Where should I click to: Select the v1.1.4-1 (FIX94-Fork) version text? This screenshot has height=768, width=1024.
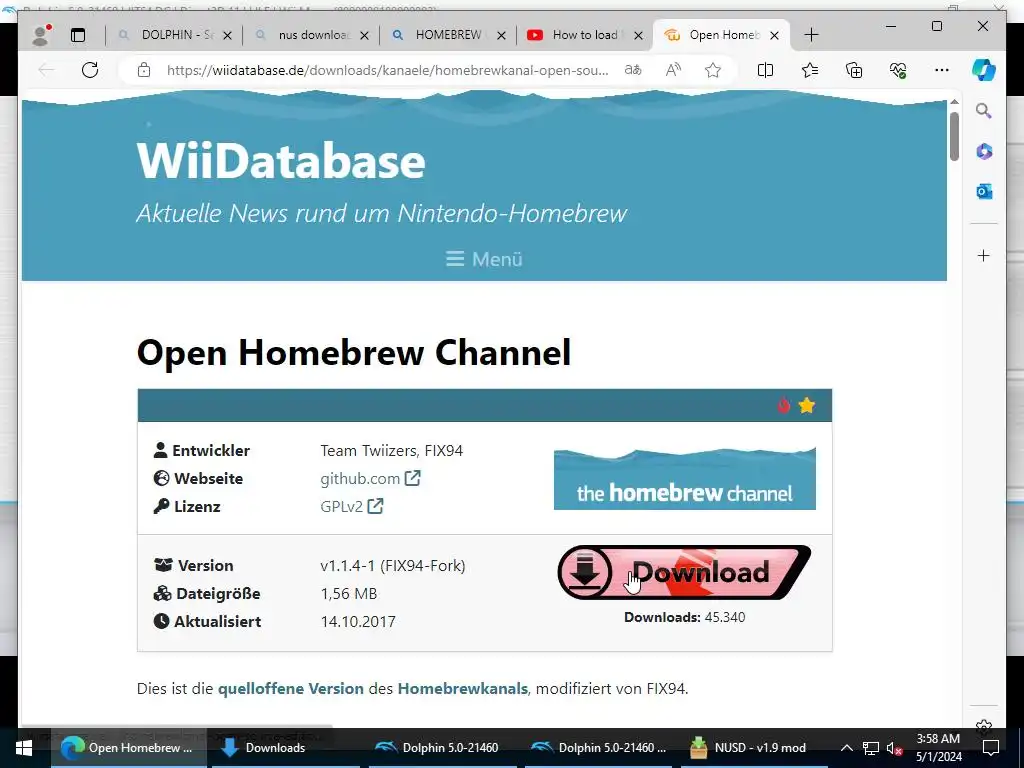click(x=392, y=566)
